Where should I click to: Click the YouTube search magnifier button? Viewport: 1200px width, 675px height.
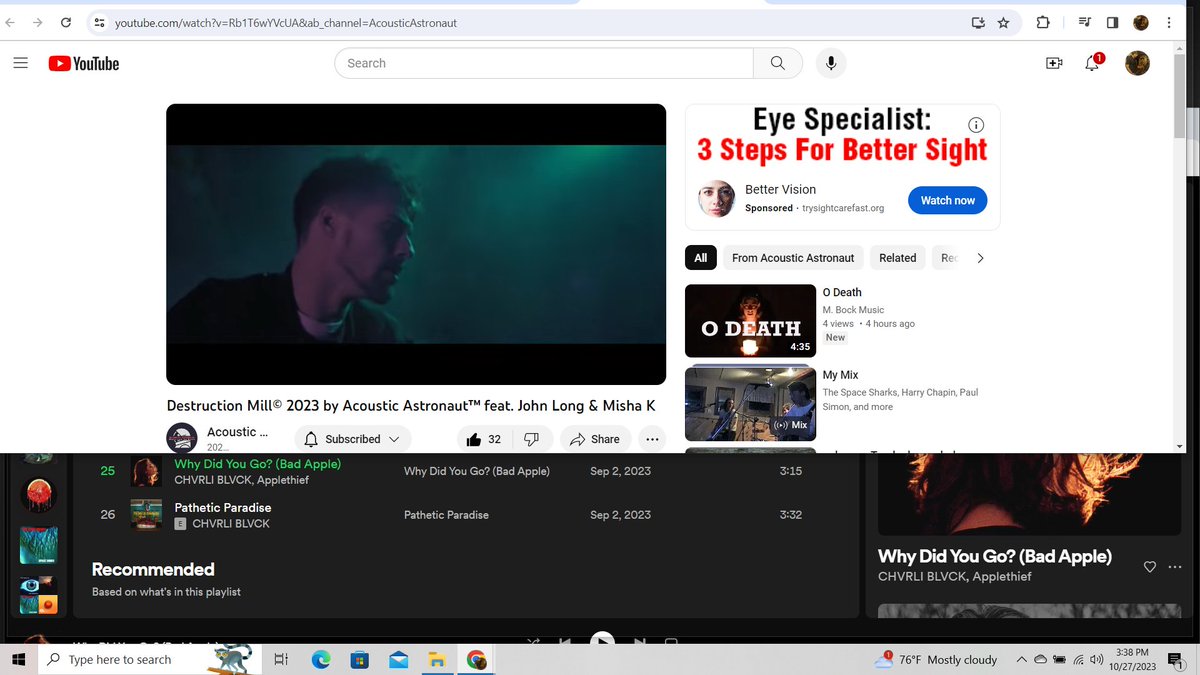pyautogui.click(x=778, y=63)
